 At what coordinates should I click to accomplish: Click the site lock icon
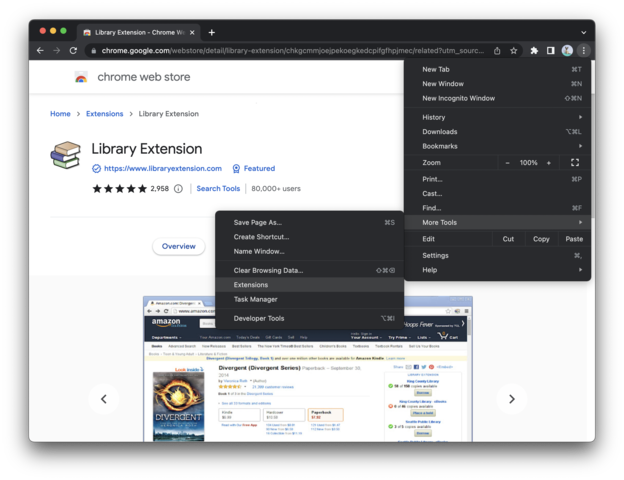tap(94, 51)
